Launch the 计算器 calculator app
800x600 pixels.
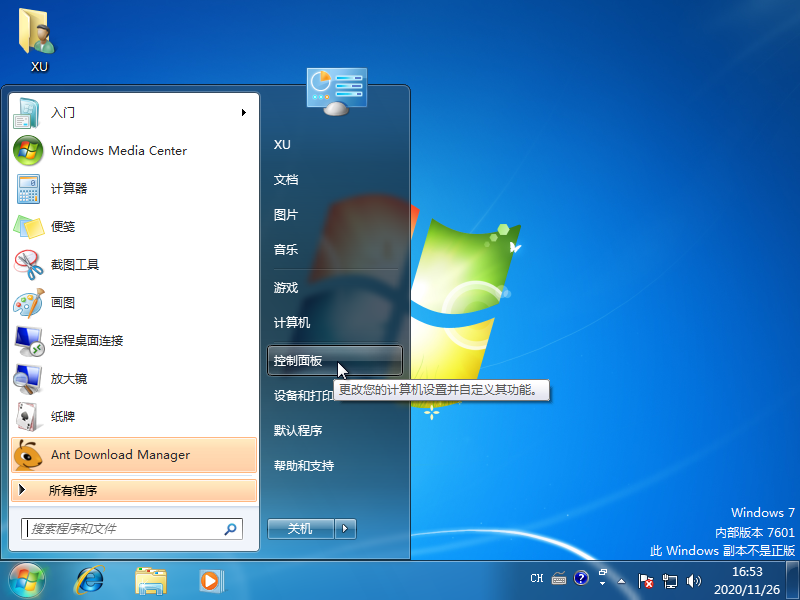click(68, 189)
